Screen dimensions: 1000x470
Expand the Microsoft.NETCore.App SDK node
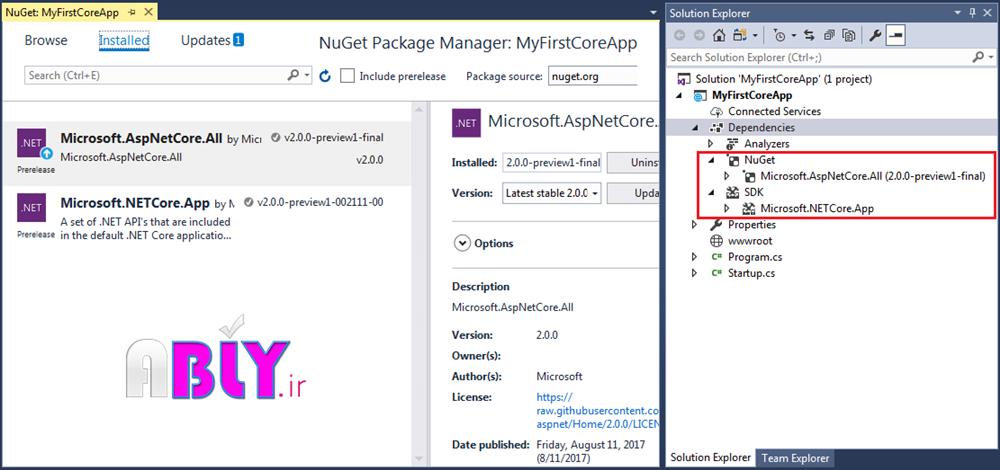tap(727, 209)
